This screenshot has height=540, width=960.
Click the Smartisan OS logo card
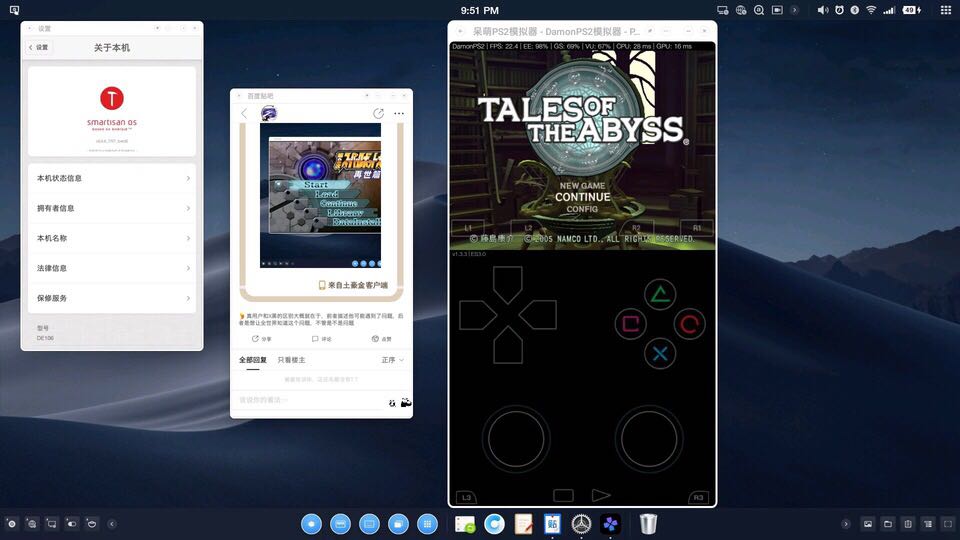112,111
